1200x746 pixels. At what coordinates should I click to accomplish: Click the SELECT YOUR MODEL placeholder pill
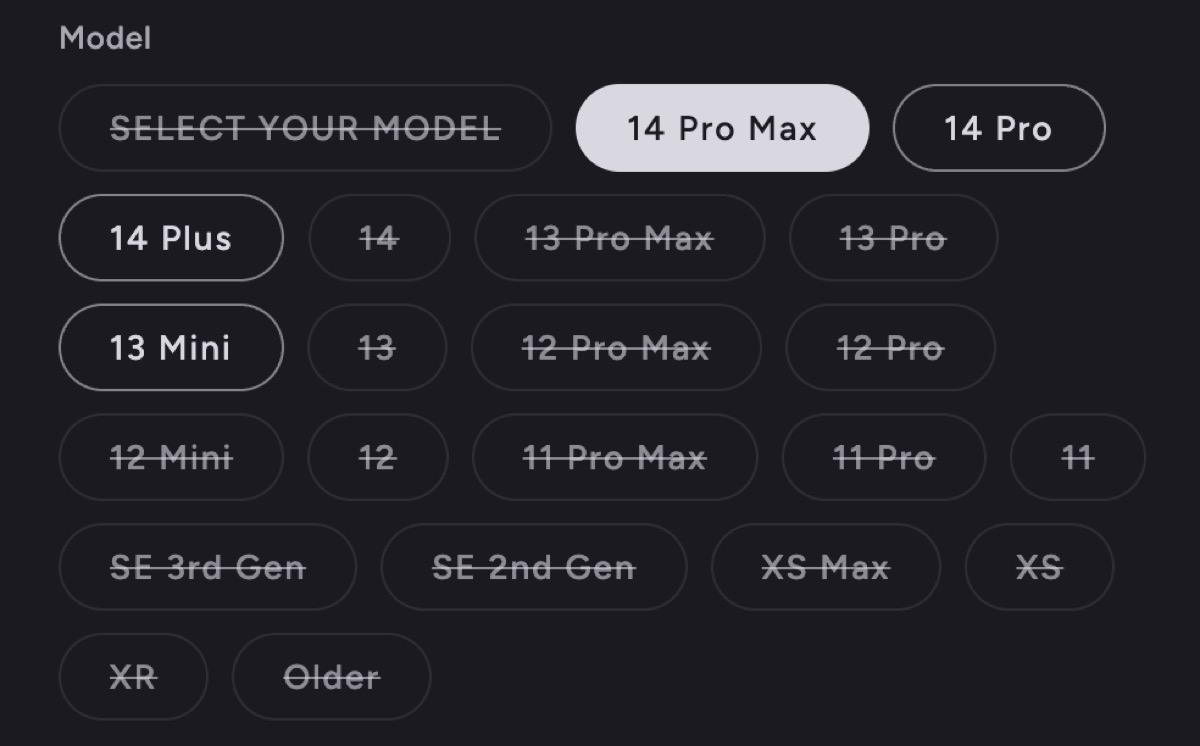(305, 128)
